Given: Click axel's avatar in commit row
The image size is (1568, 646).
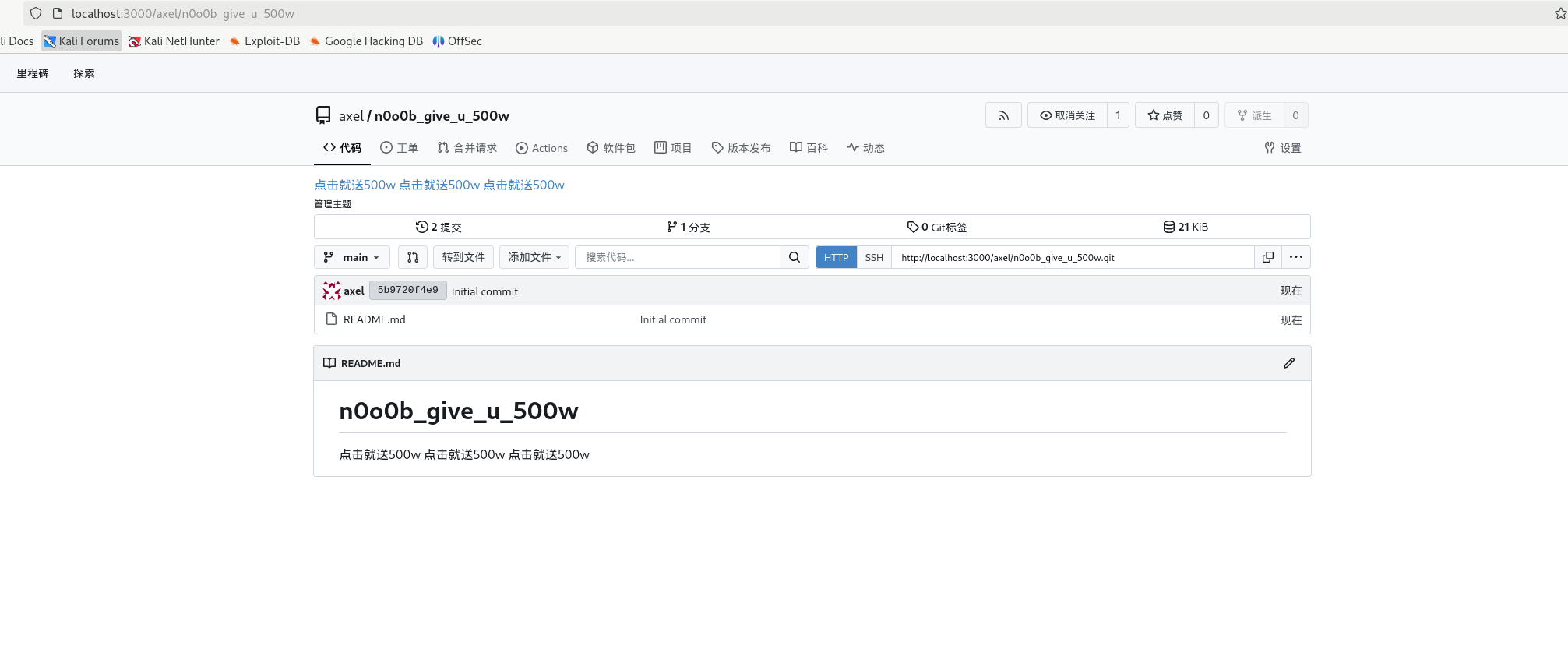Looking at the screenshot, I should [x=332, y=291].
